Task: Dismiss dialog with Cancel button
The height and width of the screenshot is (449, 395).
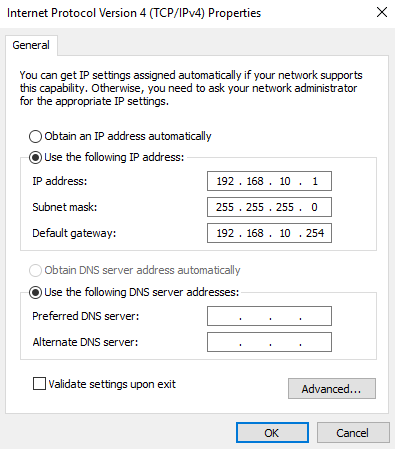Action: pyautogui.click(x=353, y=433)
